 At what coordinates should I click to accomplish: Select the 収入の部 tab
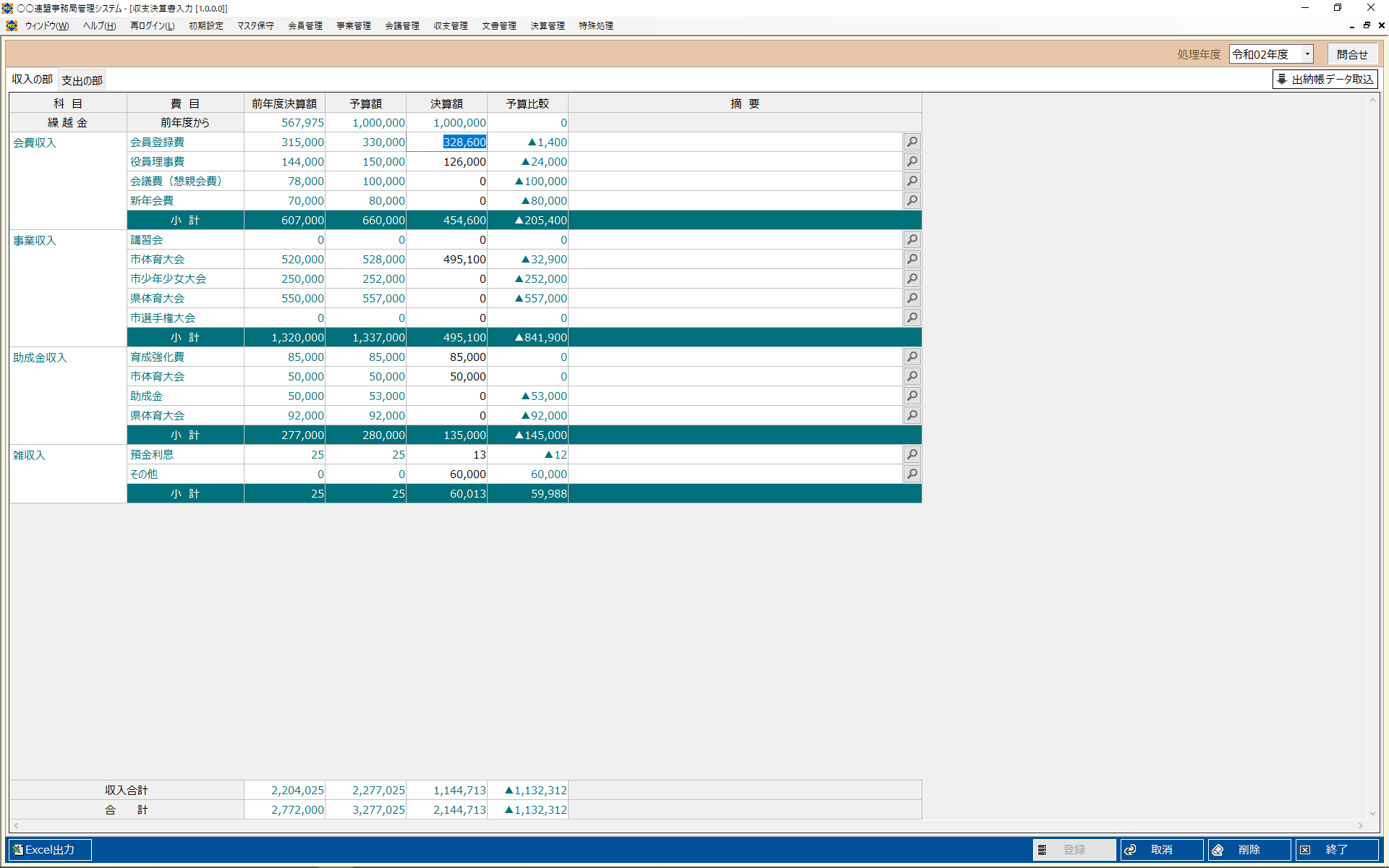click(33, 80)
